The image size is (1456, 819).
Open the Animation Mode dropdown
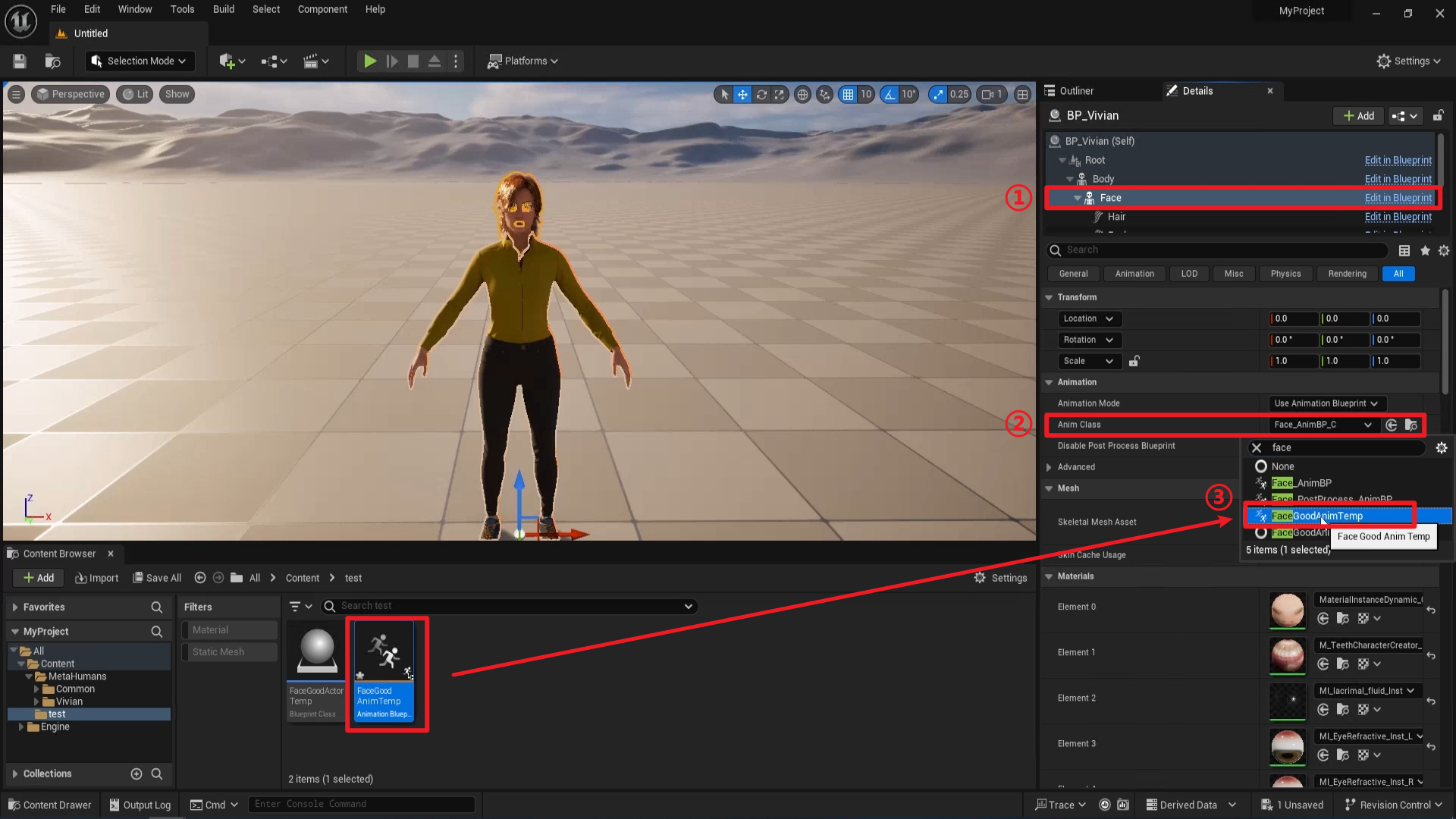click(x=1327, y=403)
